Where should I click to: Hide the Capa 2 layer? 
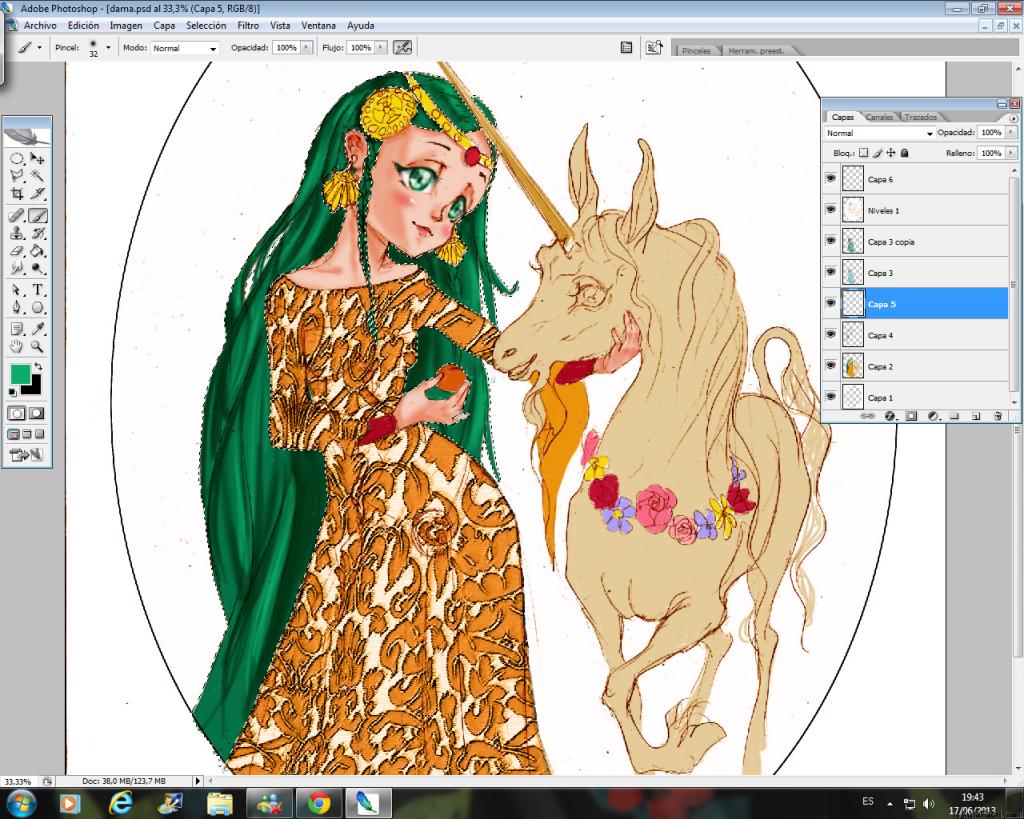(x=831, y=365)
